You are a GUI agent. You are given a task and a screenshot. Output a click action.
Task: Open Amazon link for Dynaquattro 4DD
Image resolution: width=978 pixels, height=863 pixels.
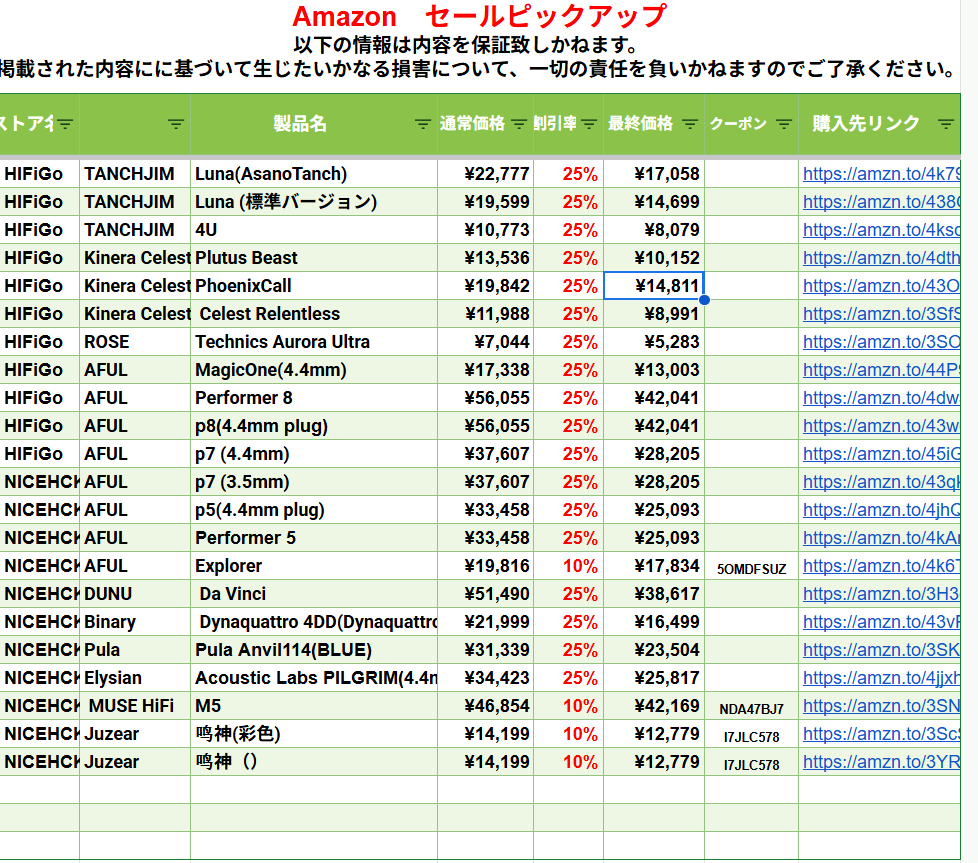click(x=881, y=622)
